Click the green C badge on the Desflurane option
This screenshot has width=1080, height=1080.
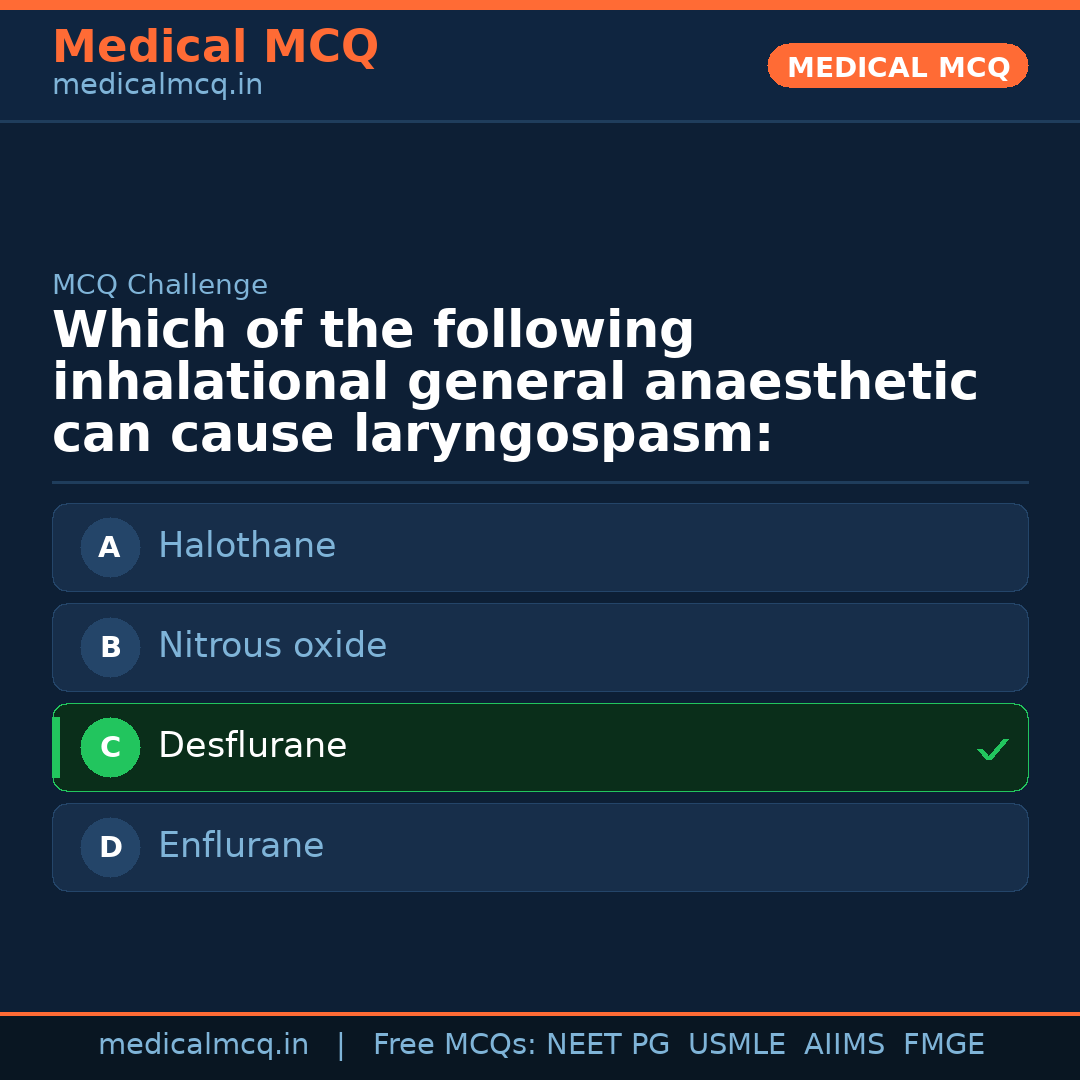tap(110, 747)
